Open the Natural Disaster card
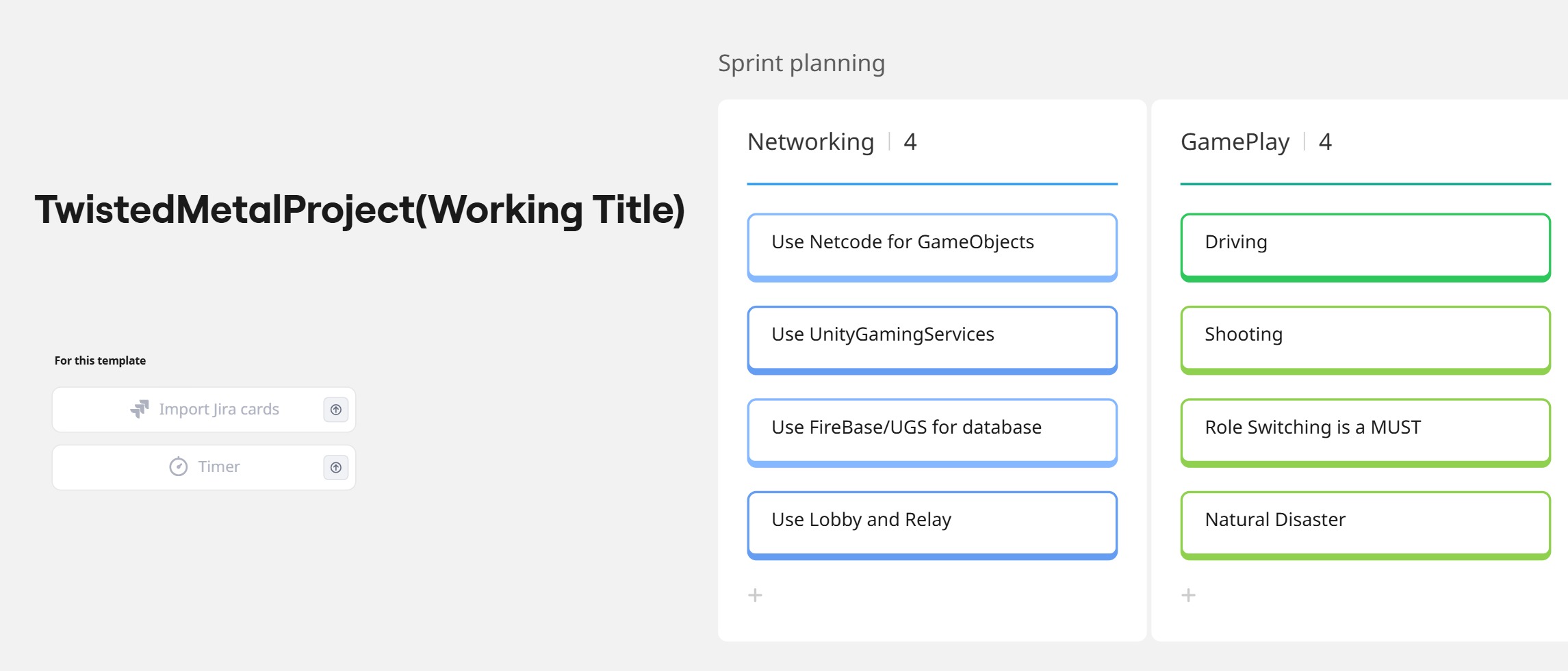This screenshot has width=1568, height=671. click(x=1365, y=525)
